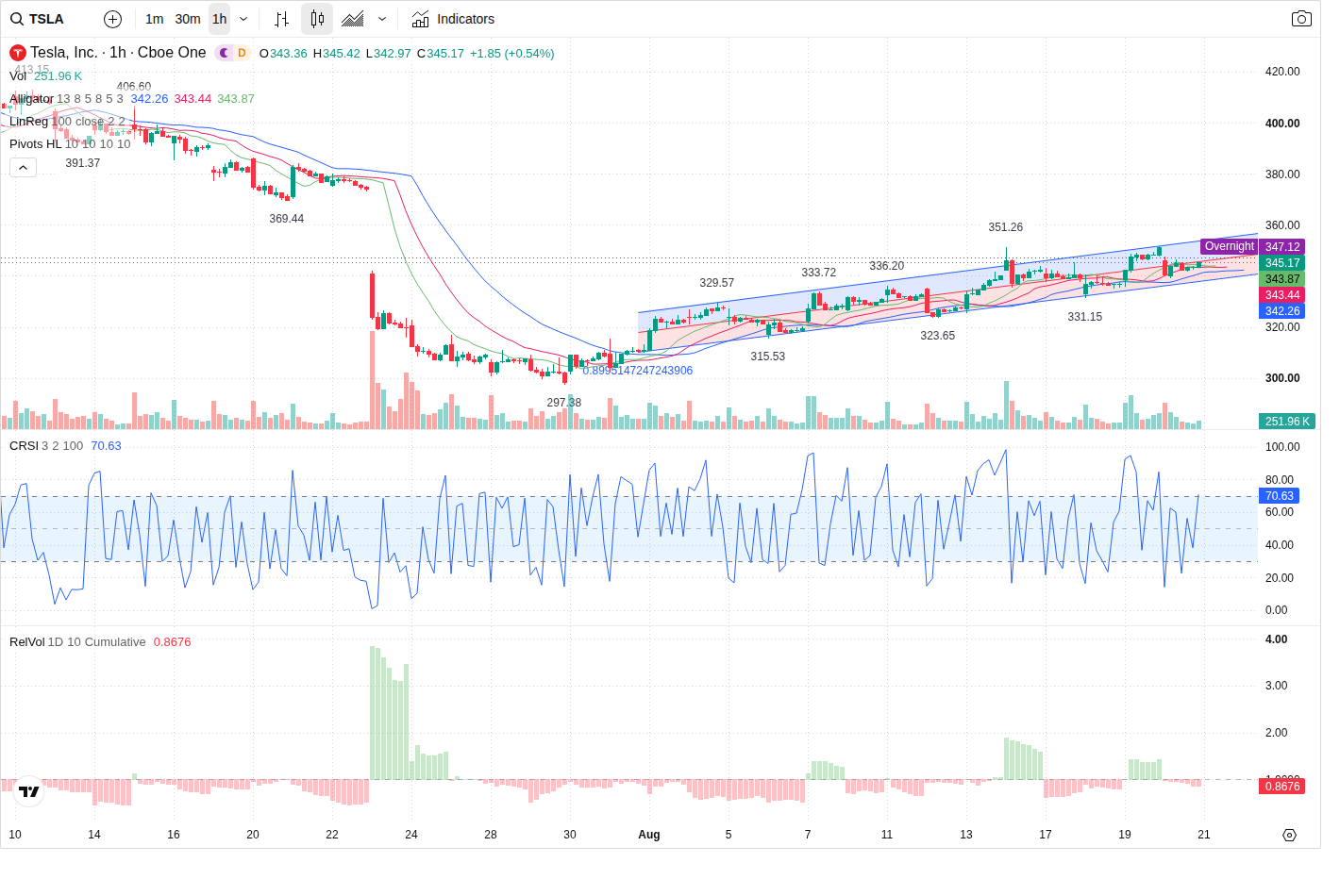The height and width of the screenshot is (896, 1340).
Task: Click the Overnight price label
Action: click(1229, 246)
